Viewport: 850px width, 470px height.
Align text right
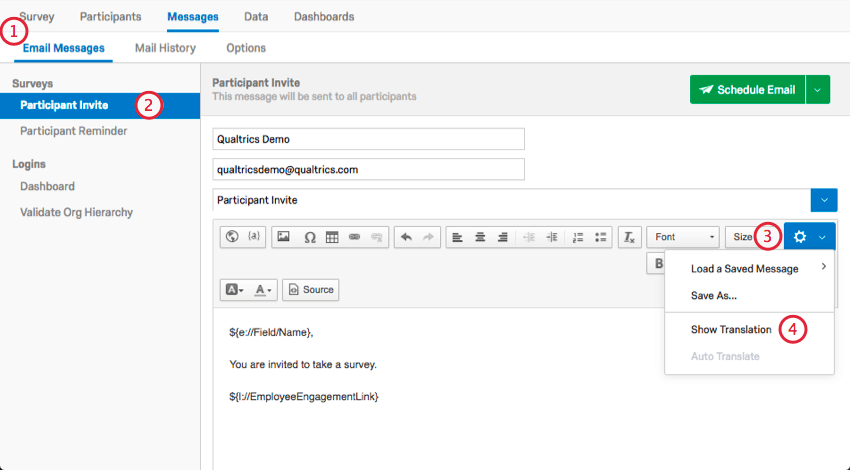(503, 237)
